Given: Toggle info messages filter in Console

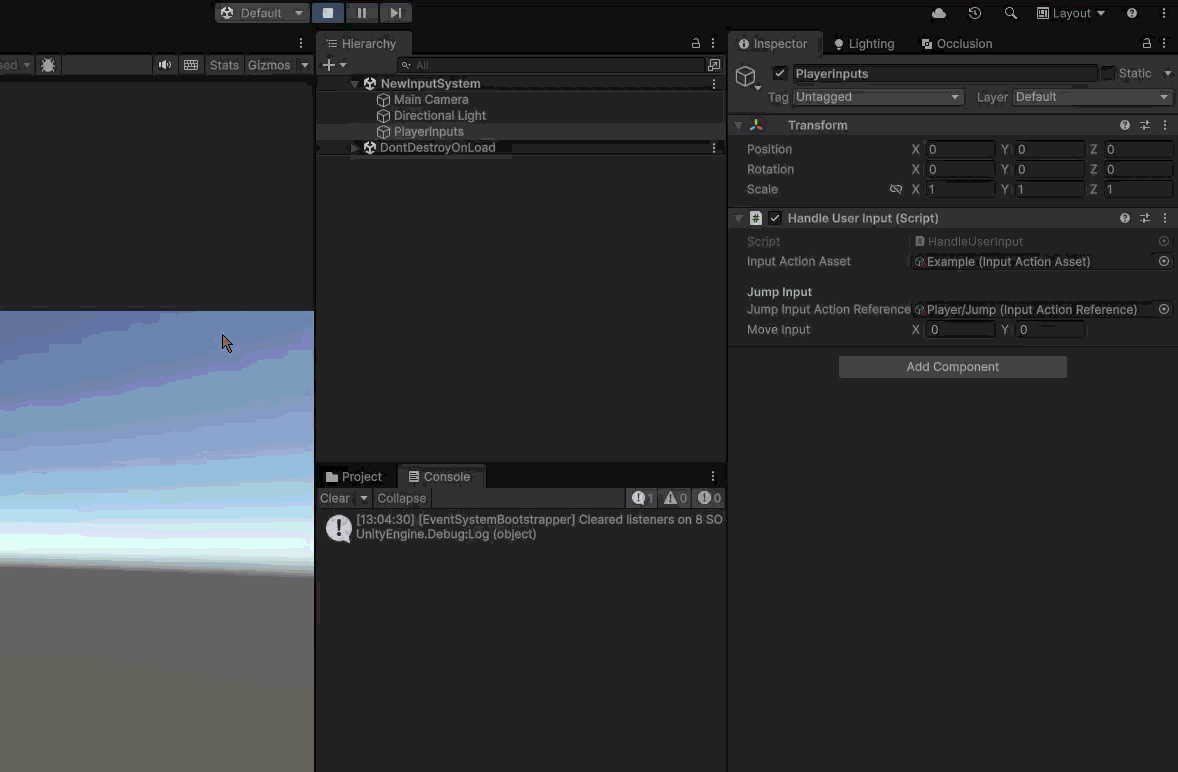Looking at the screenshot, I should pyautogui.click(x=642, y=498).
